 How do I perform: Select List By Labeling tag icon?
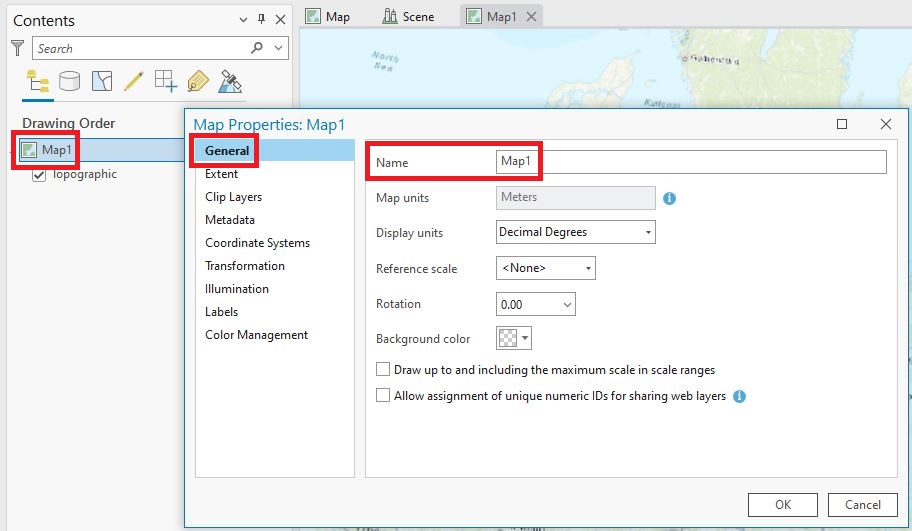197,81
